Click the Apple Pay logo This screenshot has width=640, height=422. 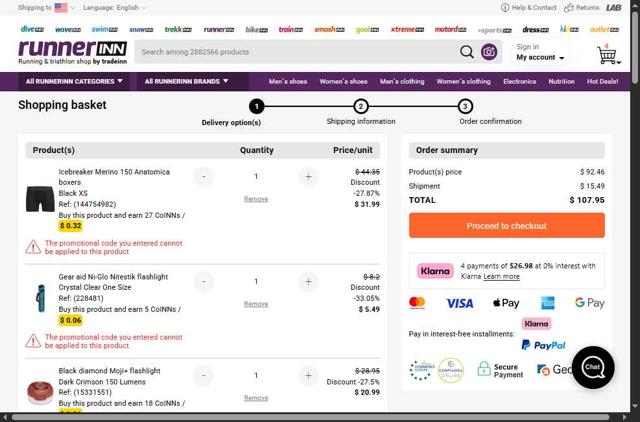[506, 303]
